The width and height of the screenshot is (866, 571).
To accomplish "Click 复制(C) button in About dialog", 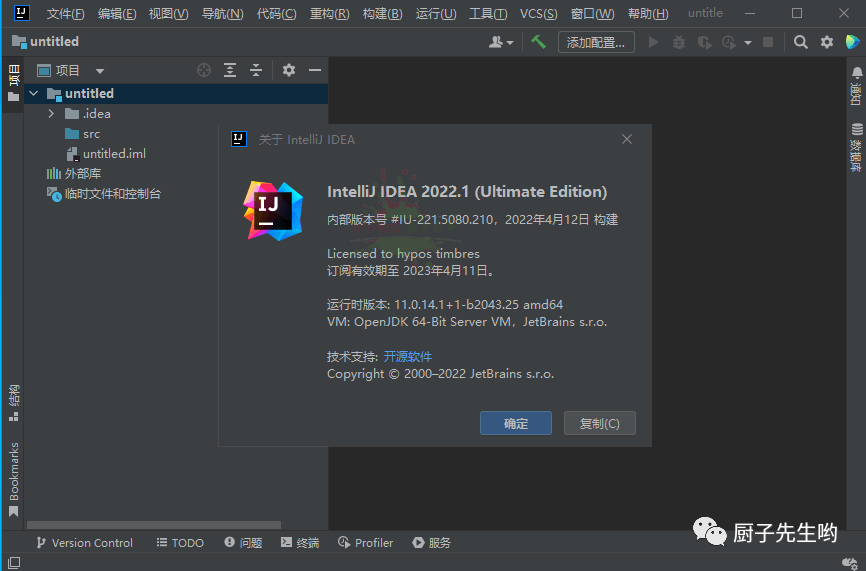I will tap(600, 423).
